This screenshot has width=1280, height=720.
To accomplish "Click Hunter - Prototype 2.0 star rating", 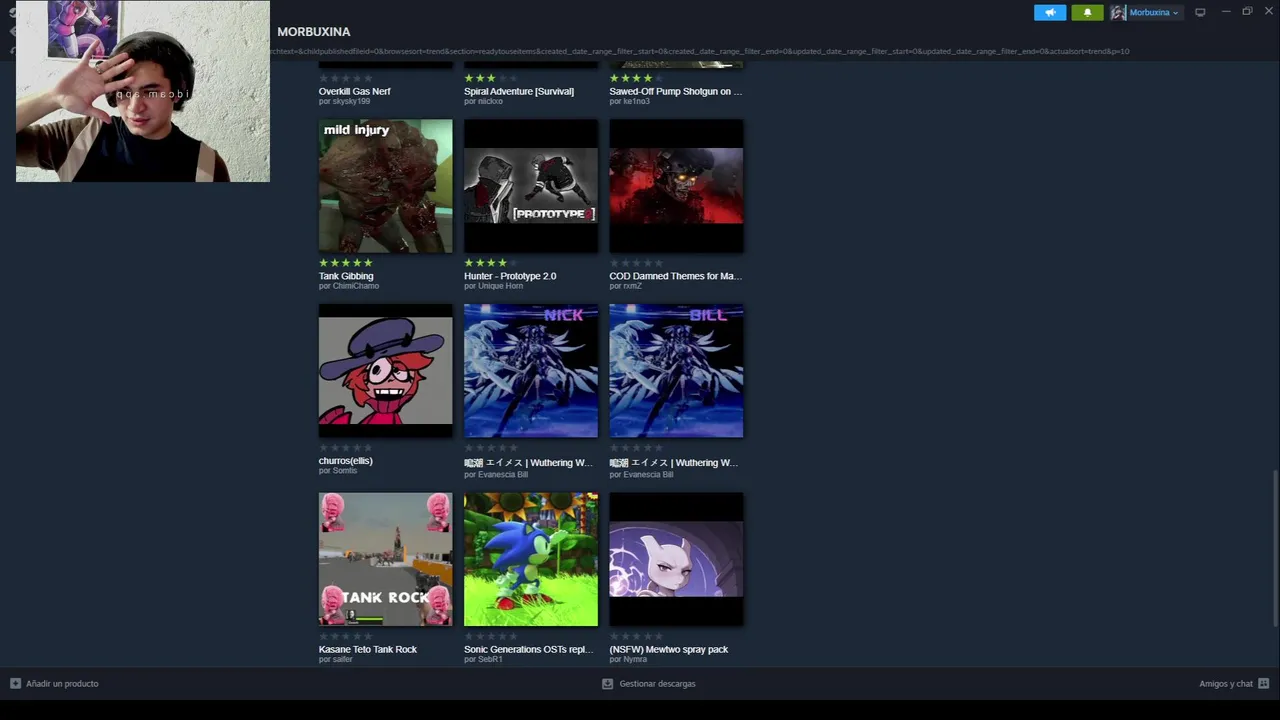I will pos(491,263).
